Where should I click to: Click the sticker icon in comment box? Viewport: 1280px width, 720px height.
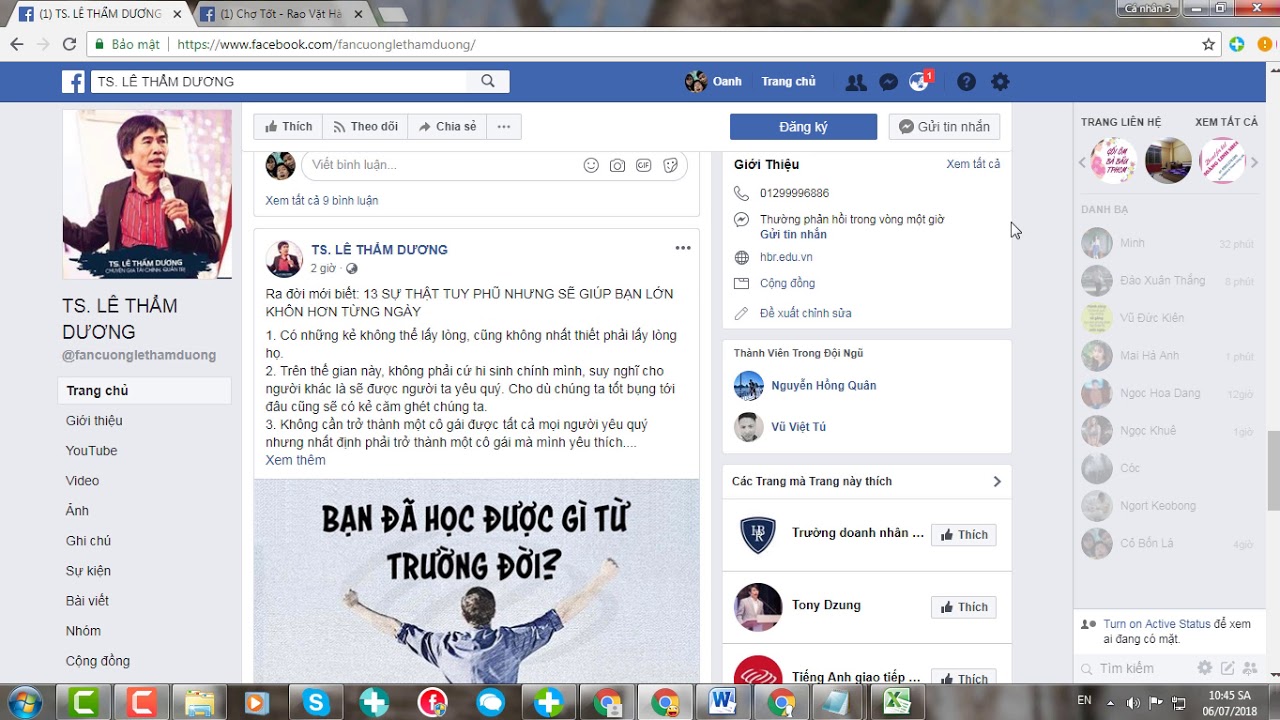(671, 165)
